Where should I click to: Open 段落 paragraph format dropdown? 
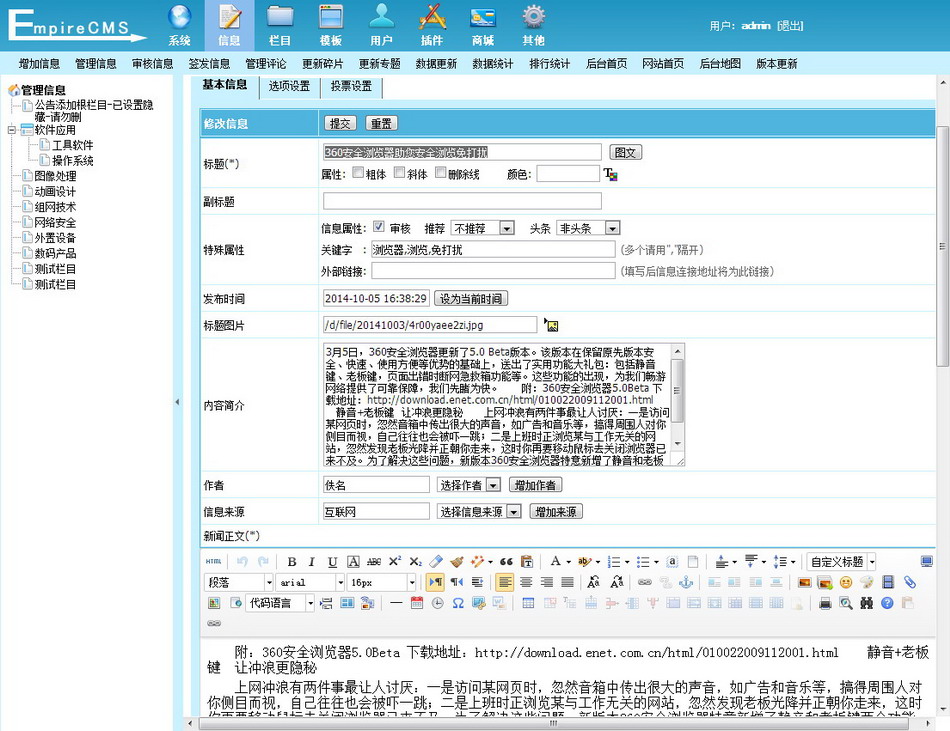coord(239,582)
